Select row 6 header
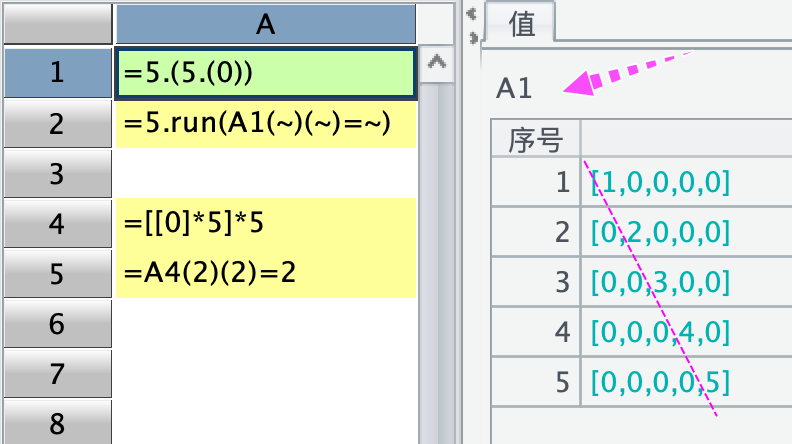Image resolution: width=792 pixels, height=444 pixels. coord(58,323)
